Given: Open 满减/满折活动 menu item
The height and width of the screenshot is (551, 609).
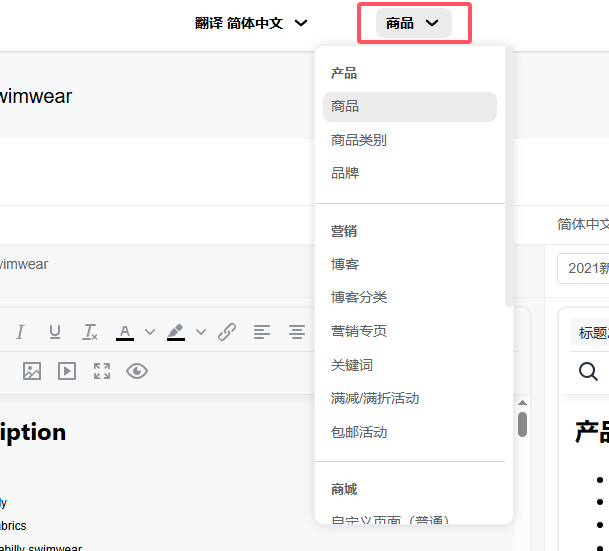Looking at the screenshot, I should point(375,398).
